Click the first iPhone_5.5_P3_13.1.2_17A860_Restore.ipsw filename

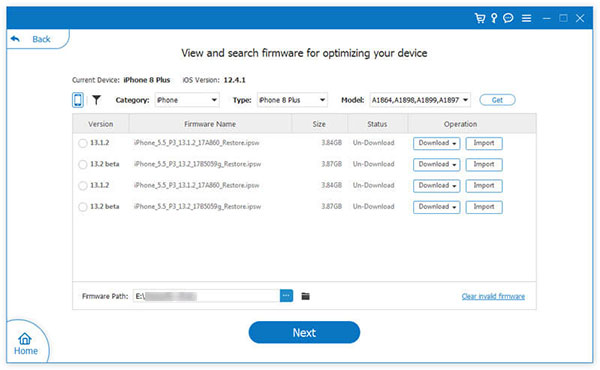(x=197, y=143)
